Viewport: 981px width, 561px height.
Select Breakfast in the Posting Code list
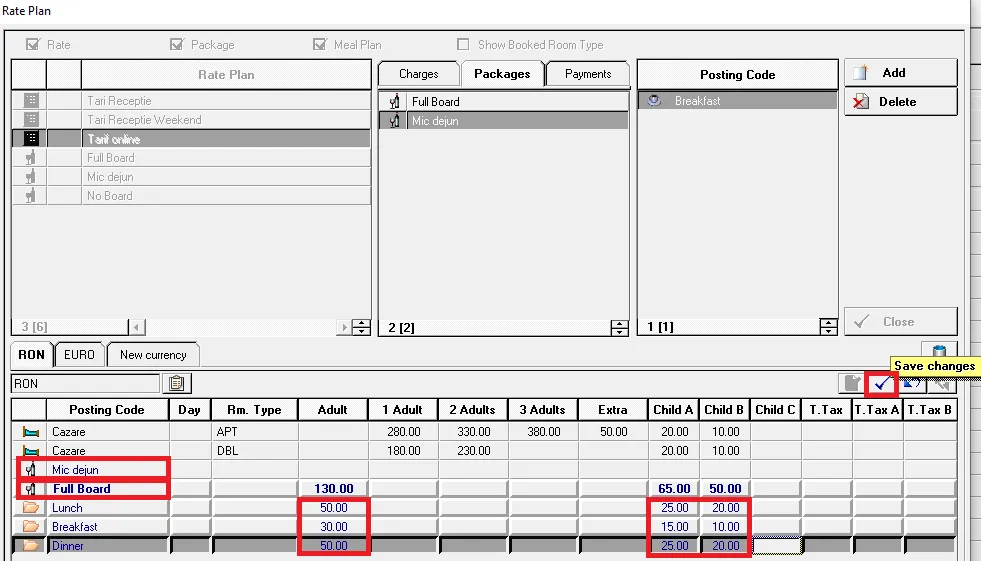point(738,100)
